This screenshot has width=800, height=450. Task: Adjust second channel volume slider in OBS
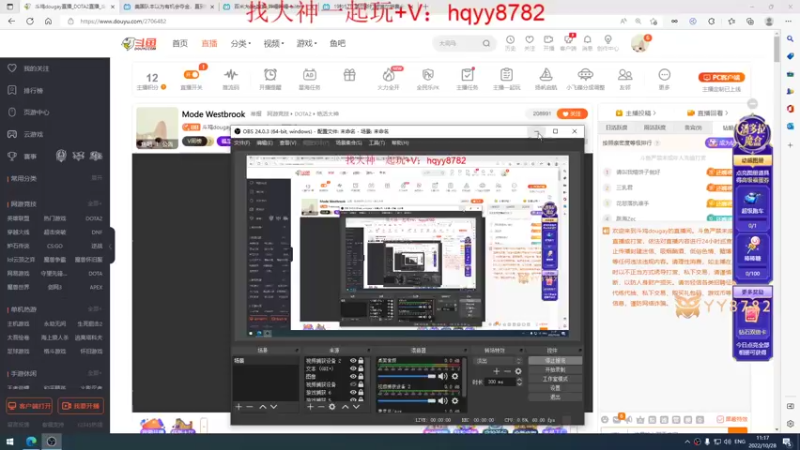coord(407,401)
